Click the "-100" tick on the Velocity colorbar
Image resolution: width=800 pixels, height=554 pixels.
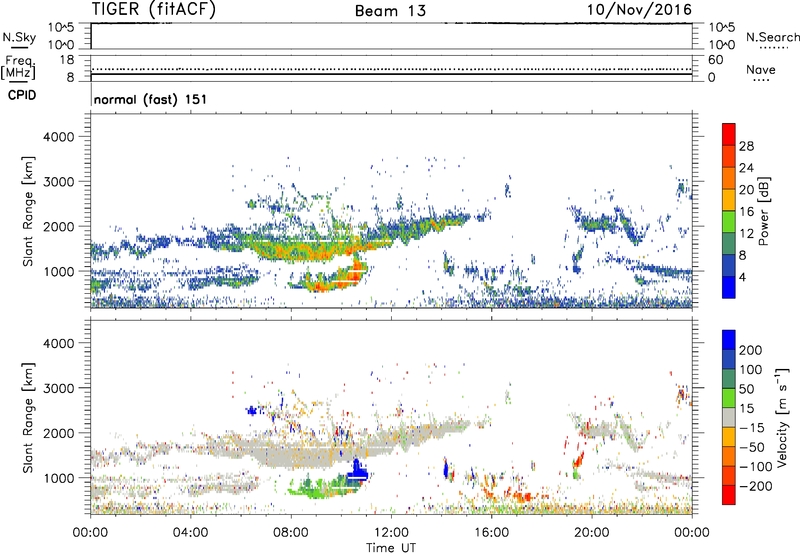(x=755, y=467)
